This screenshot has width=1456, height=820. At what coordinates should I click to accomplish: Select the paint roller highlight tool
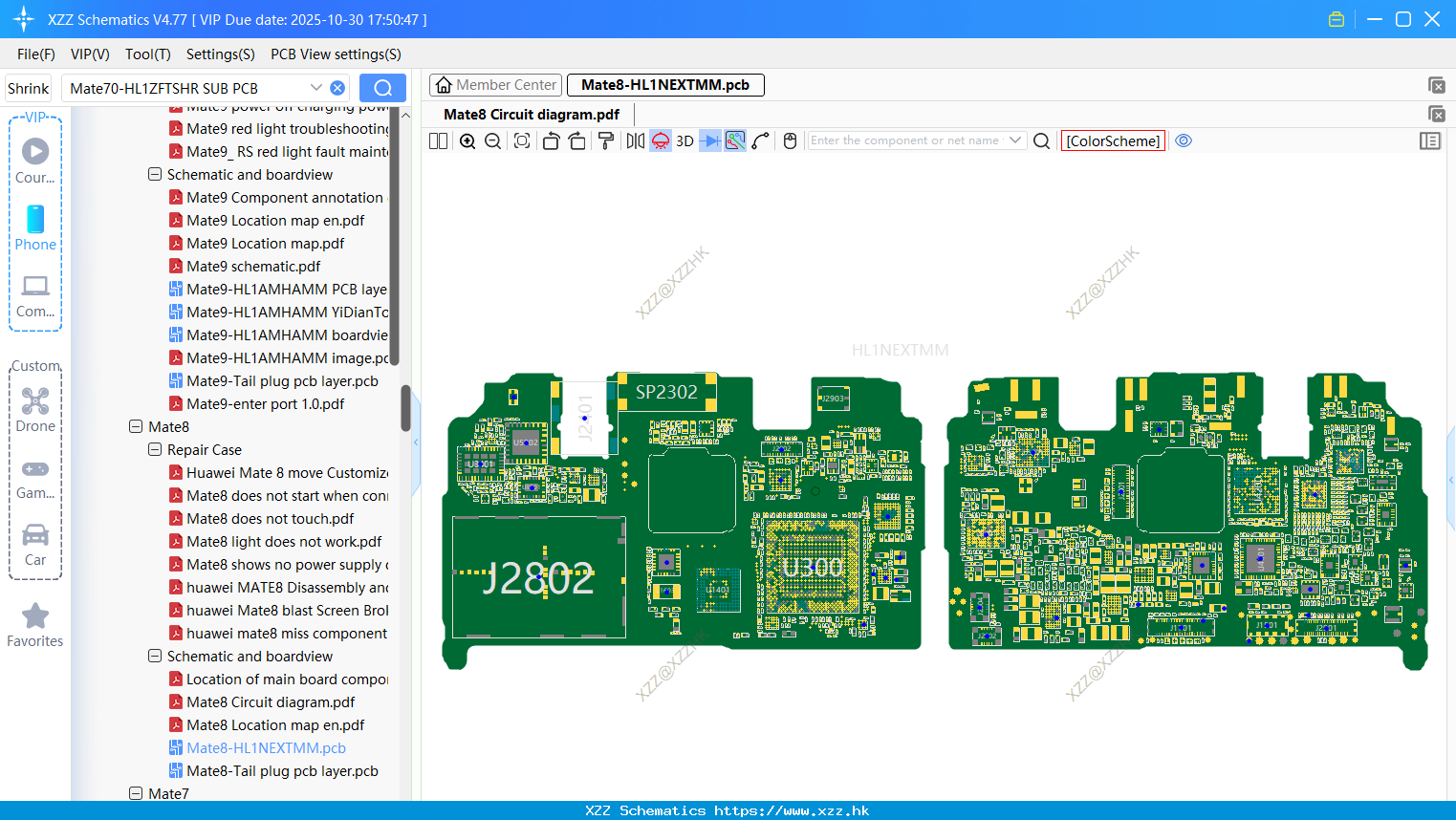pos(606,140)
